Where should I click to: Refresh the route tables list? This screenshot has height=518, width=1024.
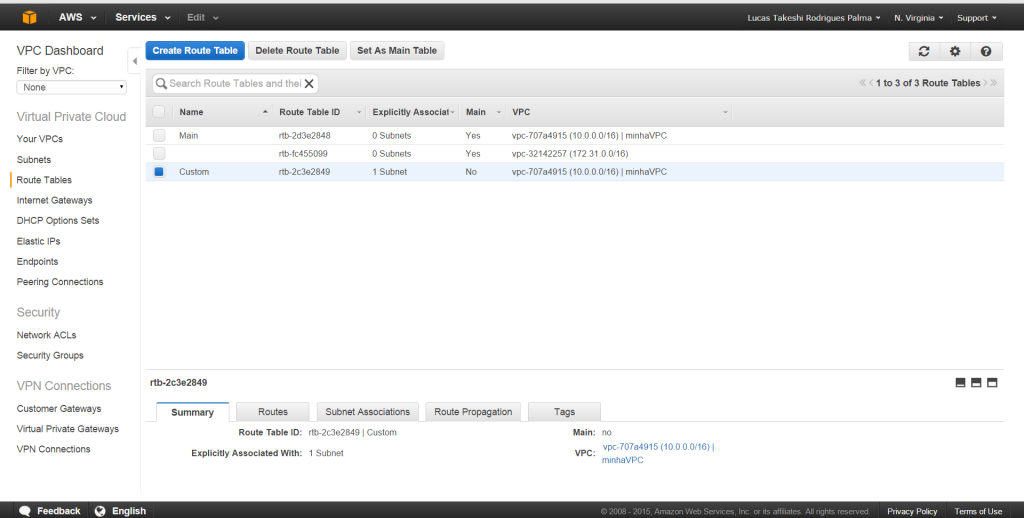coord(924,51)
